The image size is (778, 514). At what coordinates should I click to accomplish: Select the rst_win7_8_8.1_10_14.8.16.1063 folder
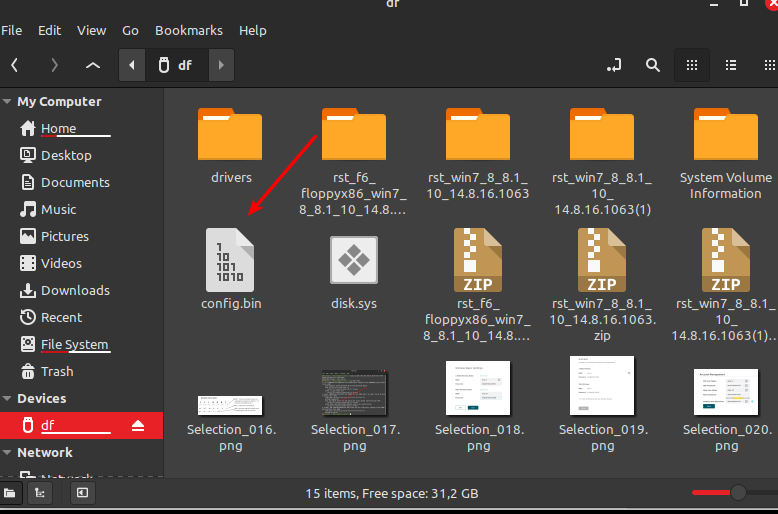[x=478, y=154]
